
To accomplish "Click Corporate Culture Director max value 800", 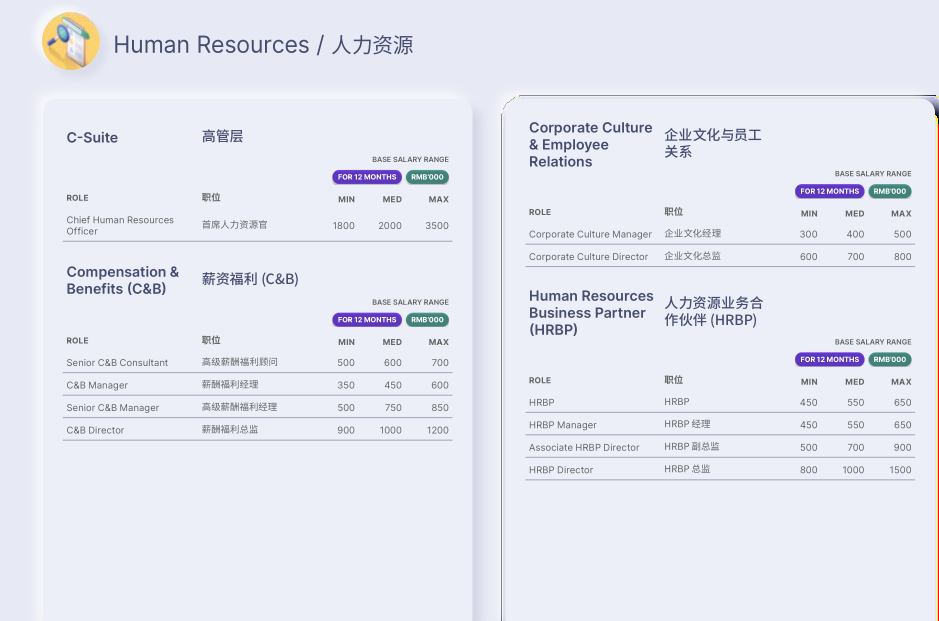I will click(x=902, y=257).
